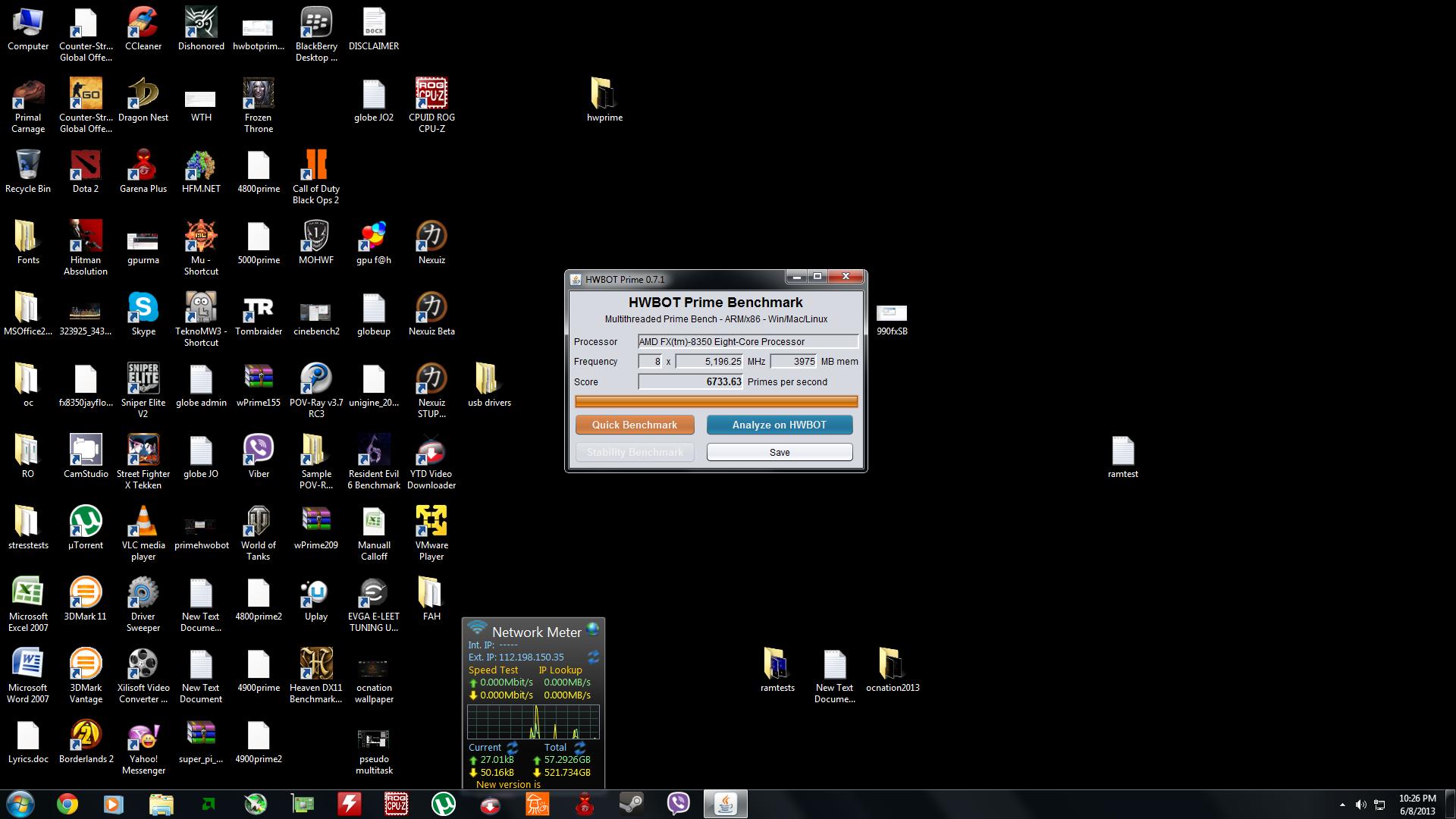Open the Windows Start menu

click(x=20, y=804)
